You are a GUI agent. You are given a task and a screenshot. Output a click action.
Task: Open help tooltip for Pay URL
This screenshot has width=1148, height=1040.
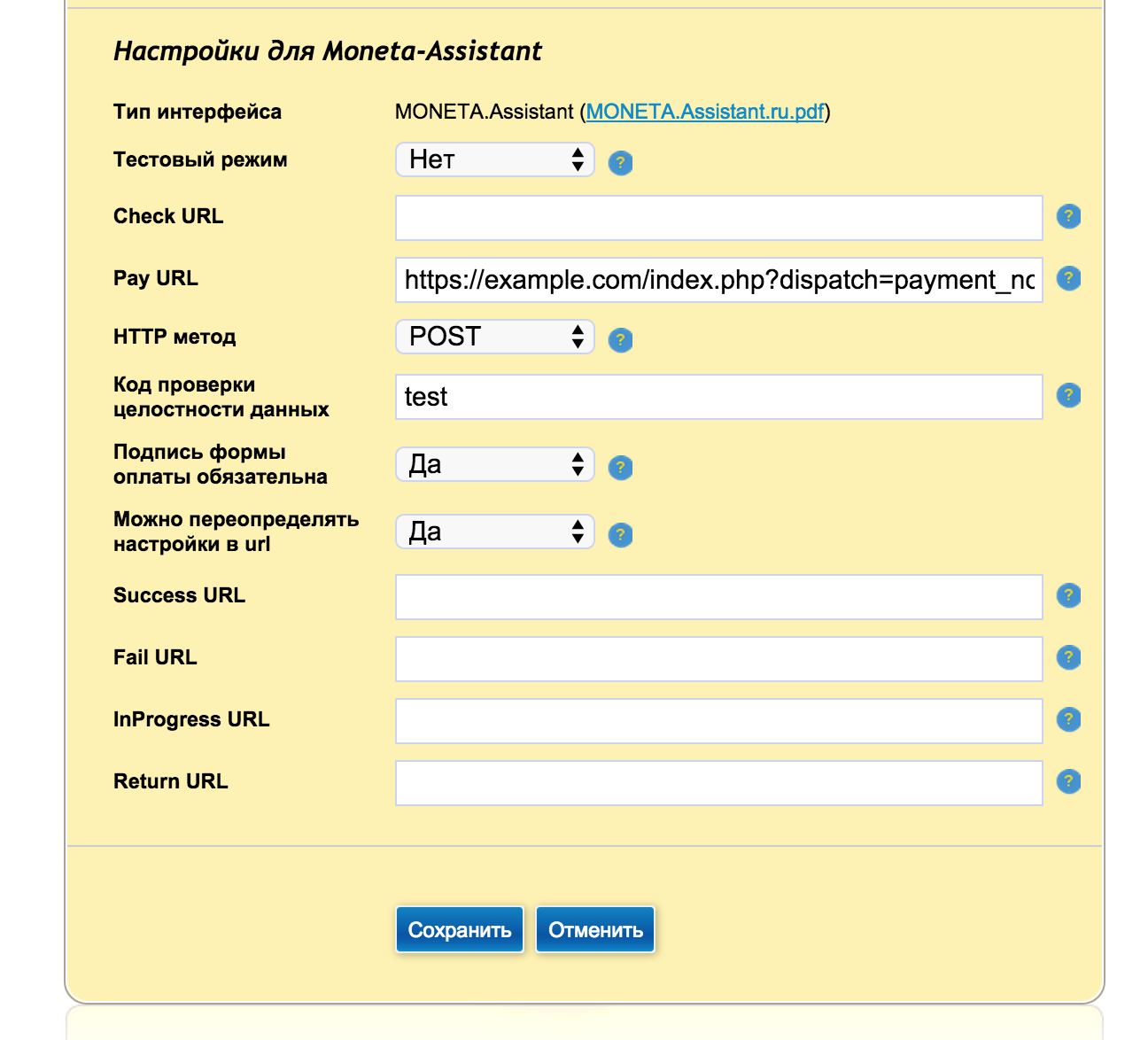1068,278
